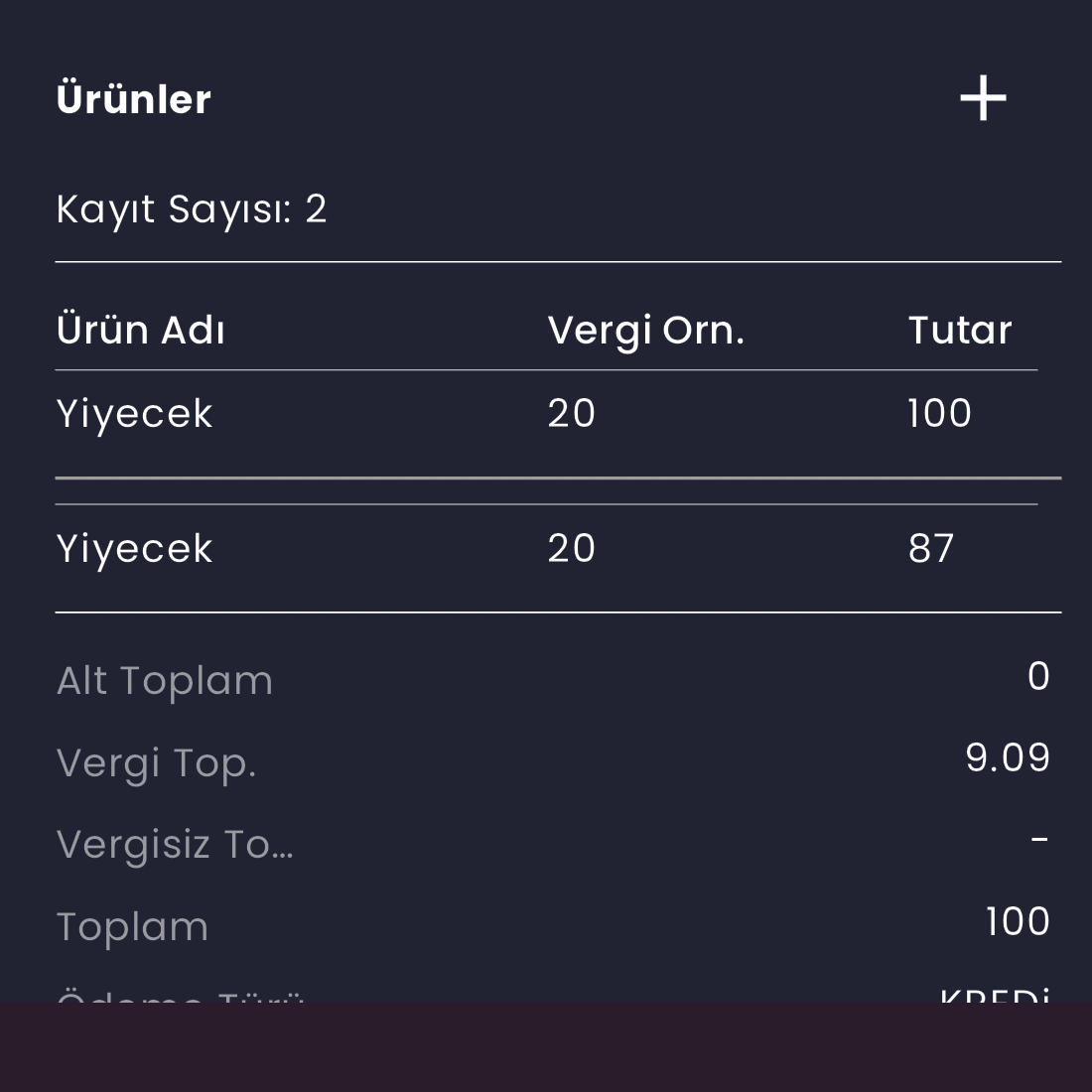Image resolution: width=1092 pixels, height=1092 pixels.
Task: Click the Ürünler section title
Action: [x=134, y=99]
